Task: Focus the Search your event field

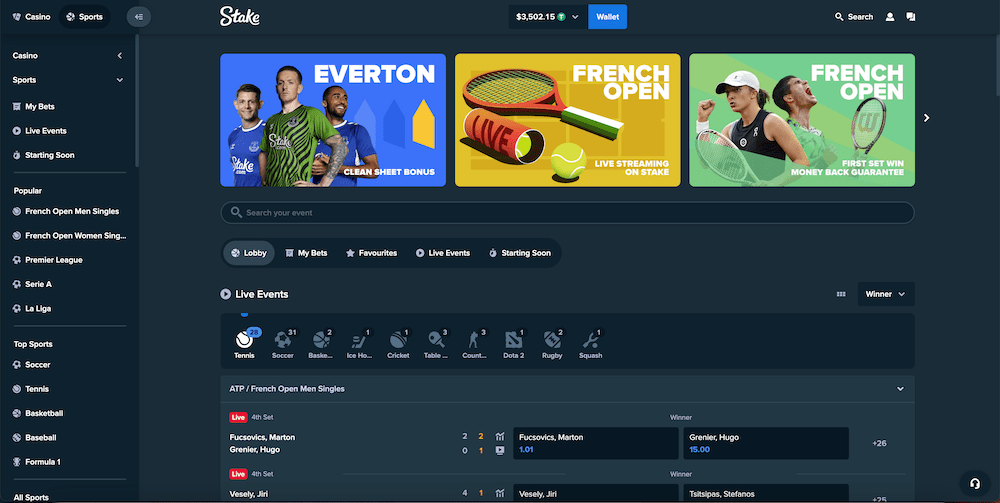Action: 568,213
